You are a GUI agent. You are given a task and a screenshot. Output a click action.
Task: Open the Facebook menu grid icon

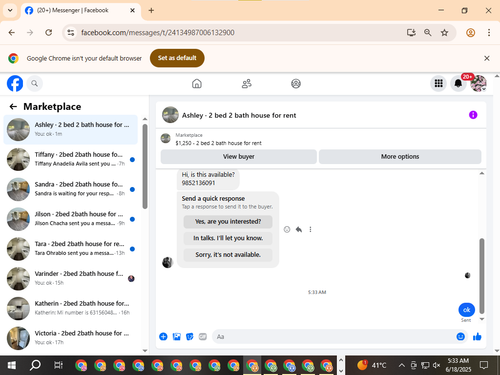pyautogui.click(x=439, y=83)
